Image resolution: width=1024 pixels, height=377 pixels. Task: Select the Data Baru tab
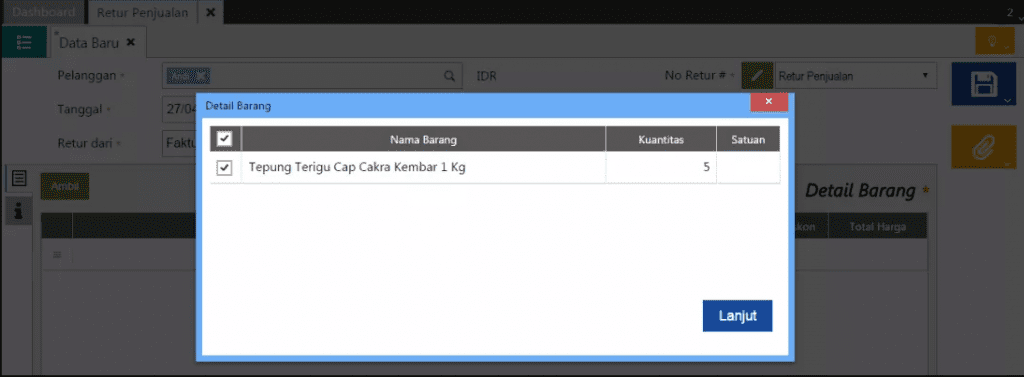click(89, 42)
